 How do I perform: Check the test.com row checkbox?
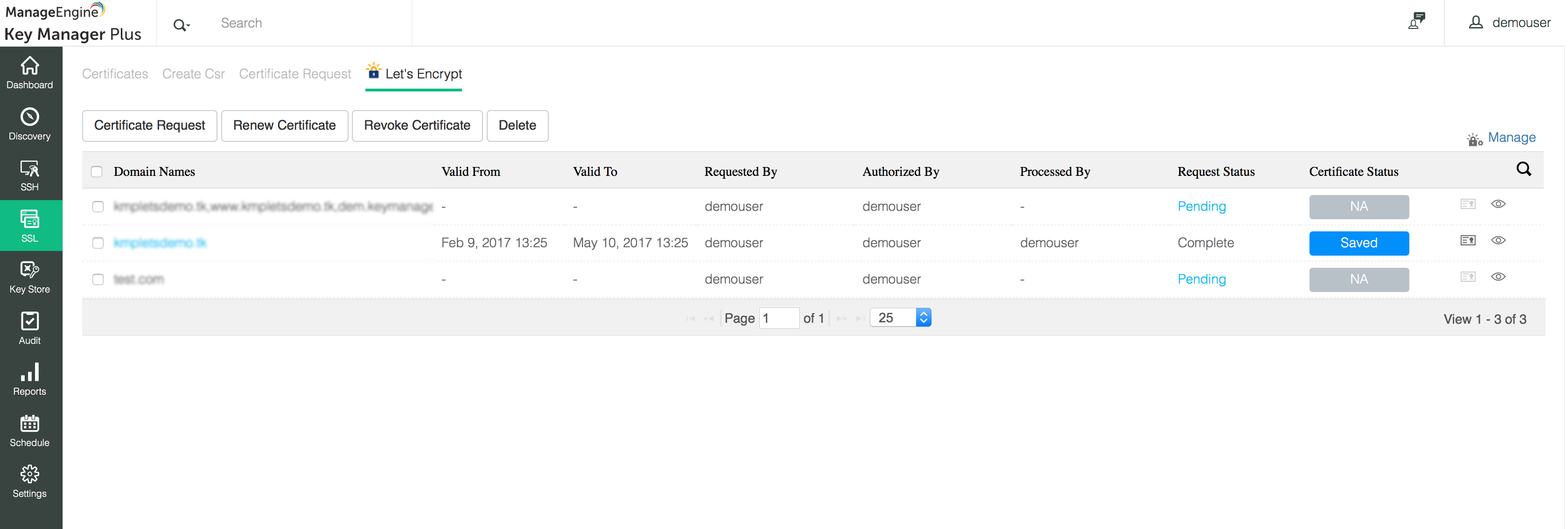click(x=98, y=279)
